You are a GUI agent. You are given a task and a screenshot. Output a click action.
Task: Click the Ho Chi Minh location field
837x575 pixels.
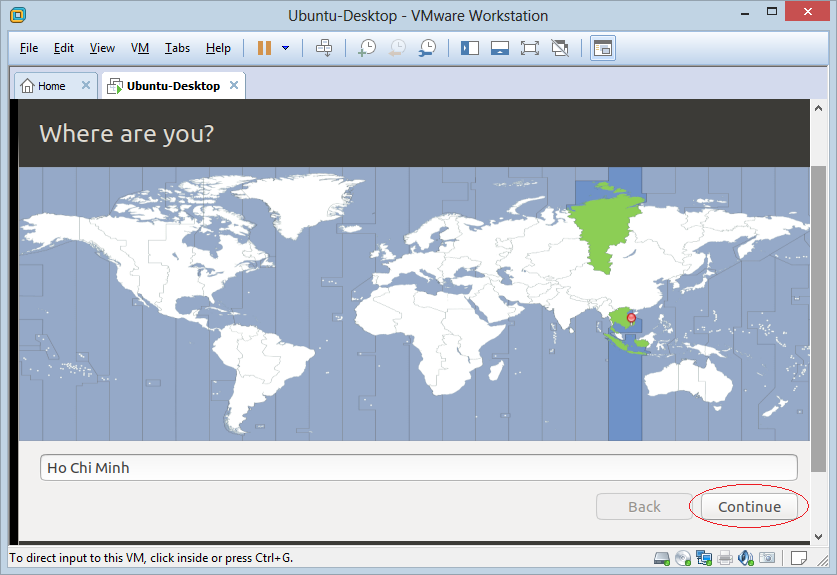419,468
